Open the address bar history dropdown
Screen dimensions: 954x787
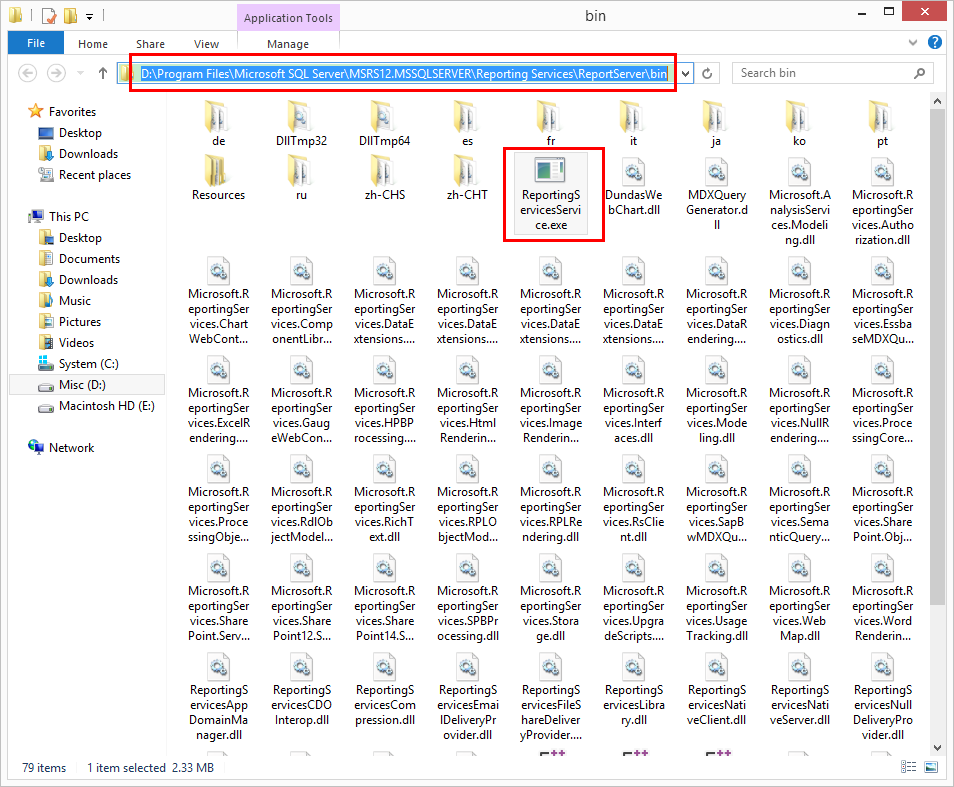coord(686,74)
